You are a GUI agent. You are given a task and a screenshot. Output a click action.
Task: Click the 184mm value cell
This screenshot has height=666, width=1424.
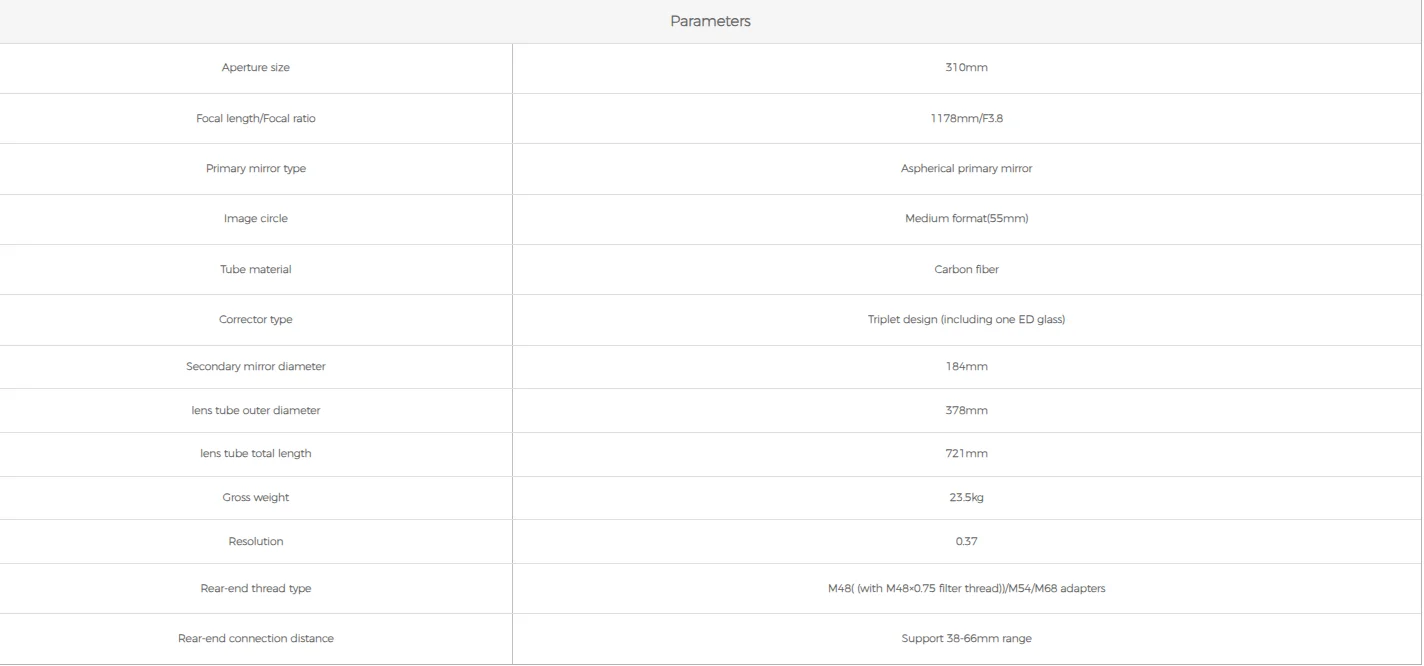(x=966, y=367)
